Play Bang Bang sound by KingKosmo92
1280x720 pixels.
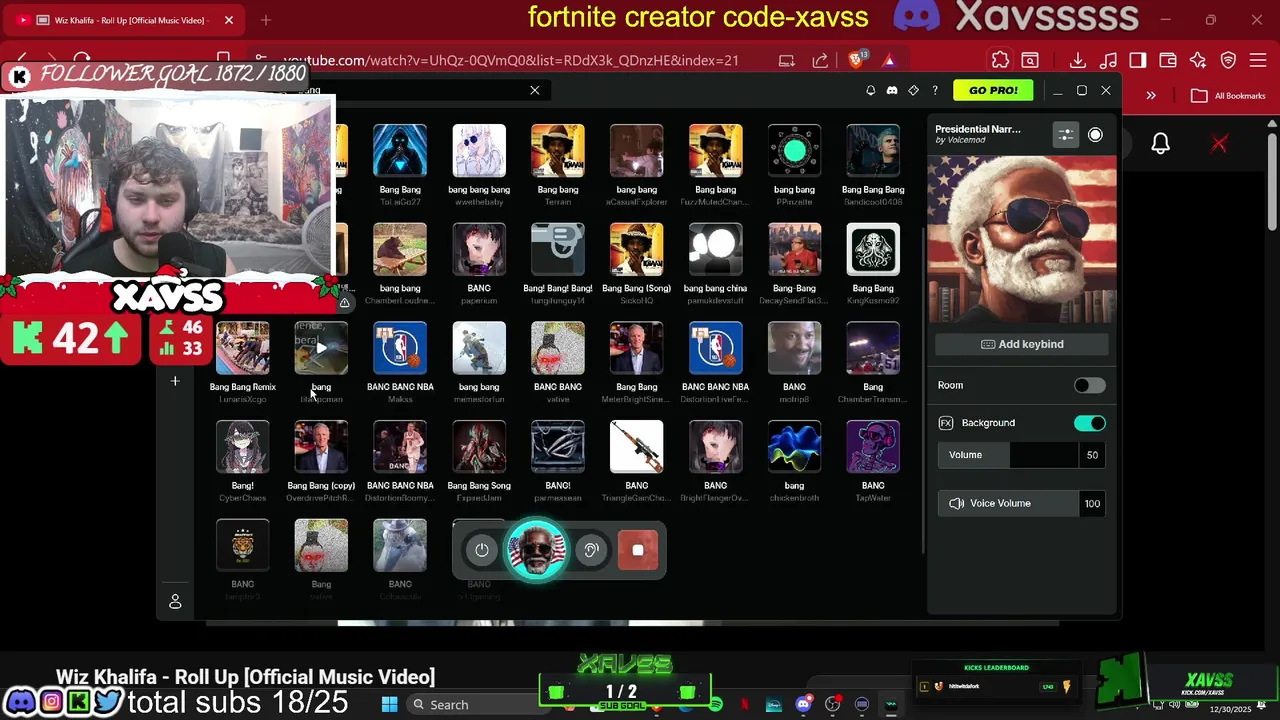[x=873, y=250]
